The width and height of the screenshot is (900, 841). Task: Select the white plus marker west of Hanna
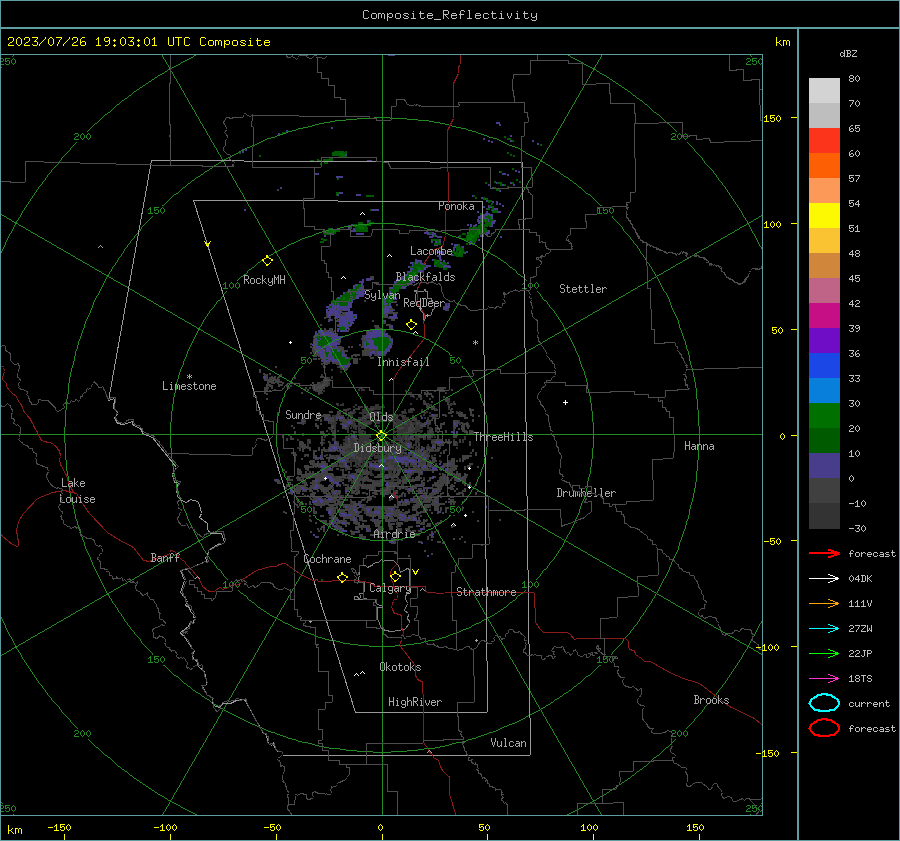pyautogui.click(x=565, y=402)
